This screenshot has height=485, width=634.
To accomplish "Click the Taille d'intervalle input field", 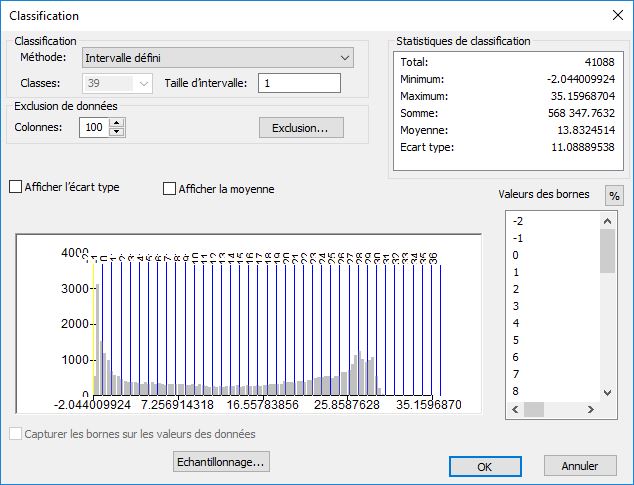I will (x=299, y=84).
